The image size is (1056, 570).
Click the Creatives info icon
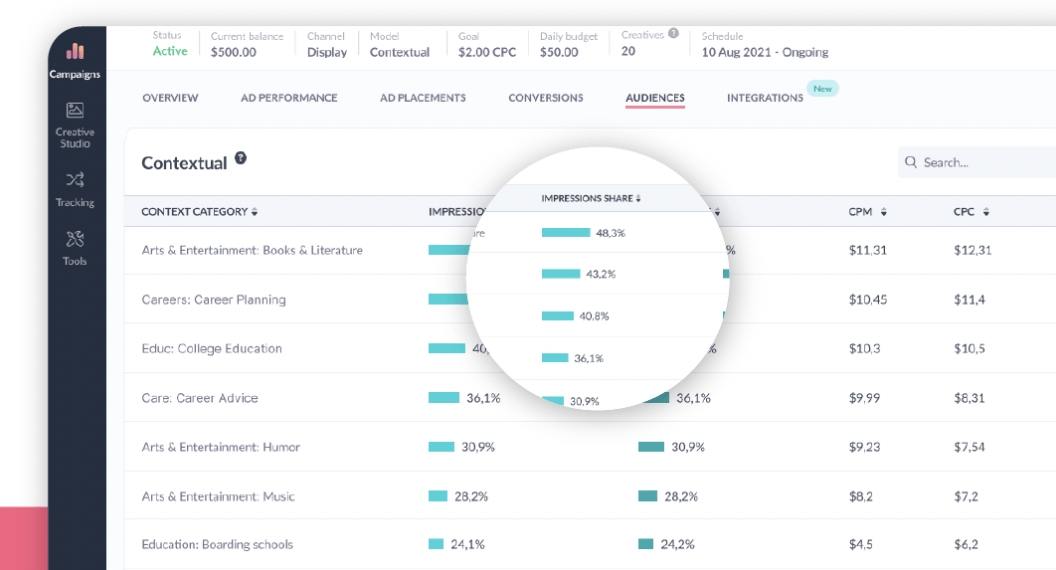674,34
